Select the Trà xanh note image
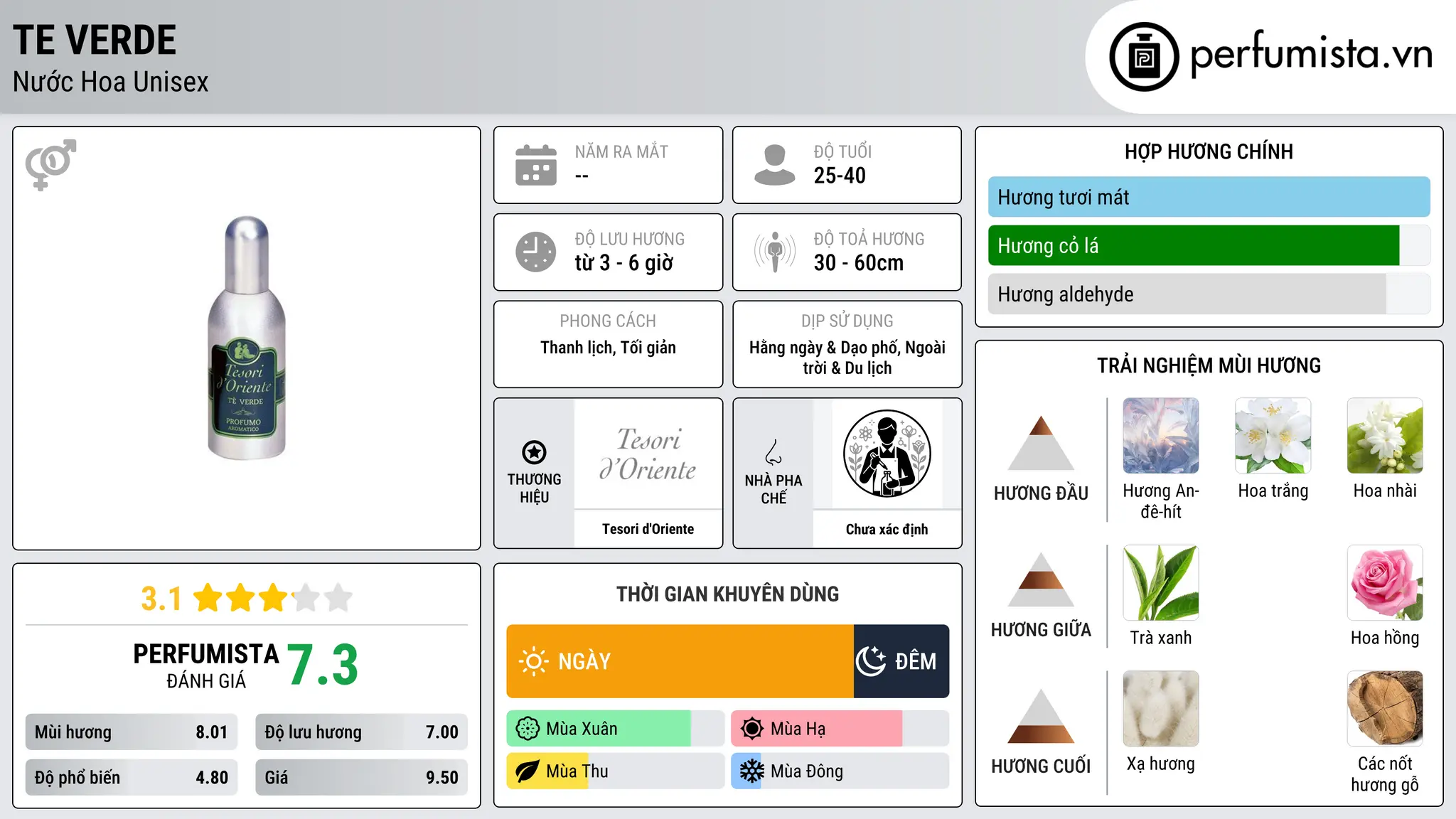Screen dimensions: 1456x819 pos(1161,583)
